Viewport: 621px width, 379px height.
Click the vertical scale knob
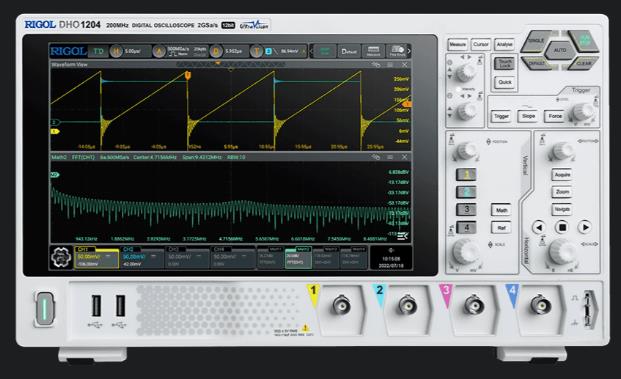[466, 251]
